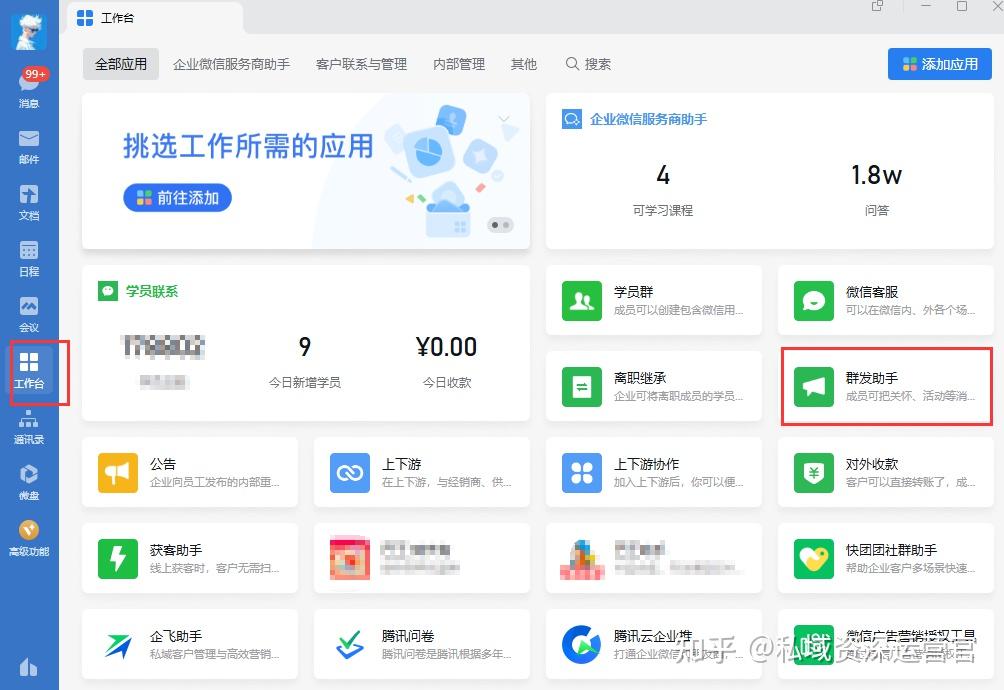Switch to 内部管理 tab
The width and height of the screenshot is (1004, 690).
458,64
